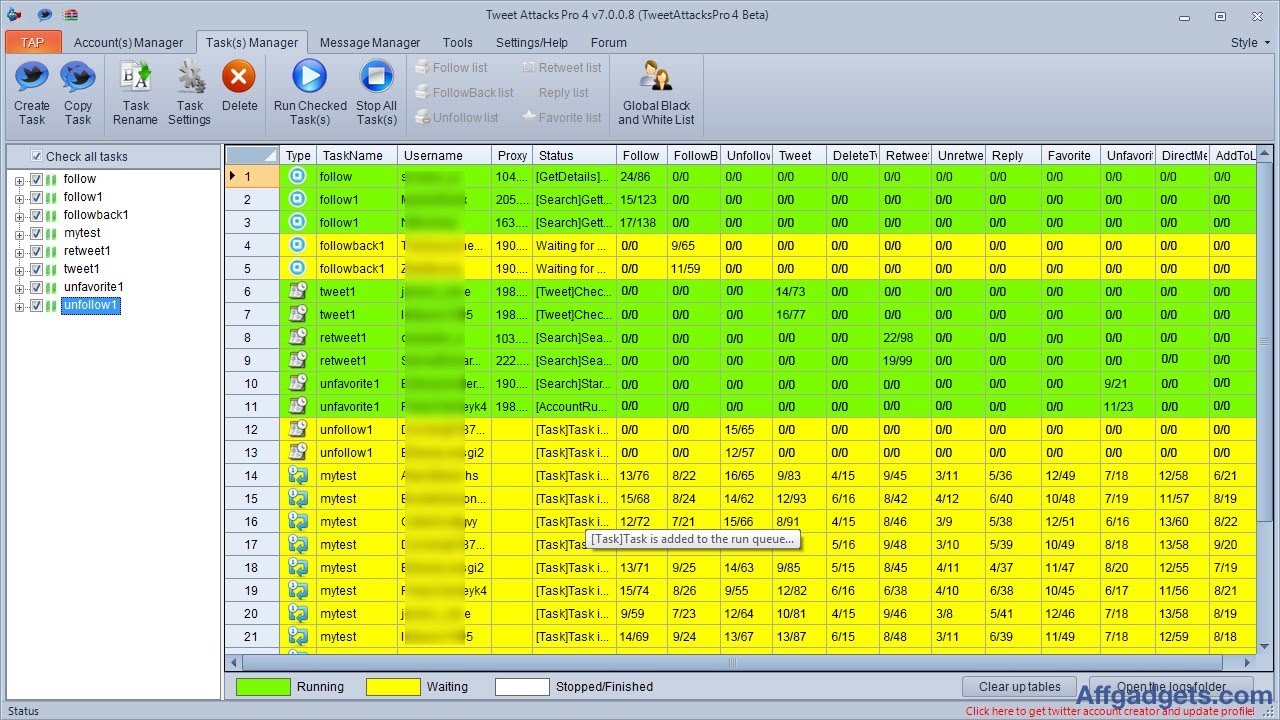The width and height of the screenshot is (1280, 720).
Task: Click type icon in row 12 unfollow1
Action: tap(297, 429)
